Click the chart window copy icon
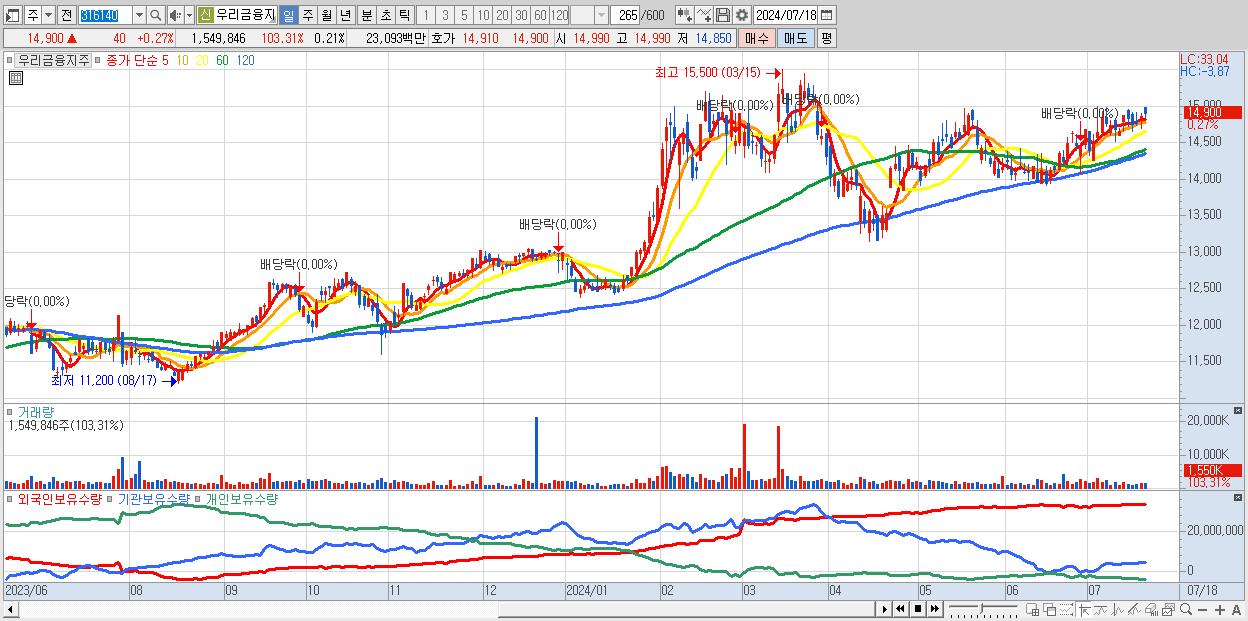This screenshot has width=1248, height=621. tap(1168, 610)
